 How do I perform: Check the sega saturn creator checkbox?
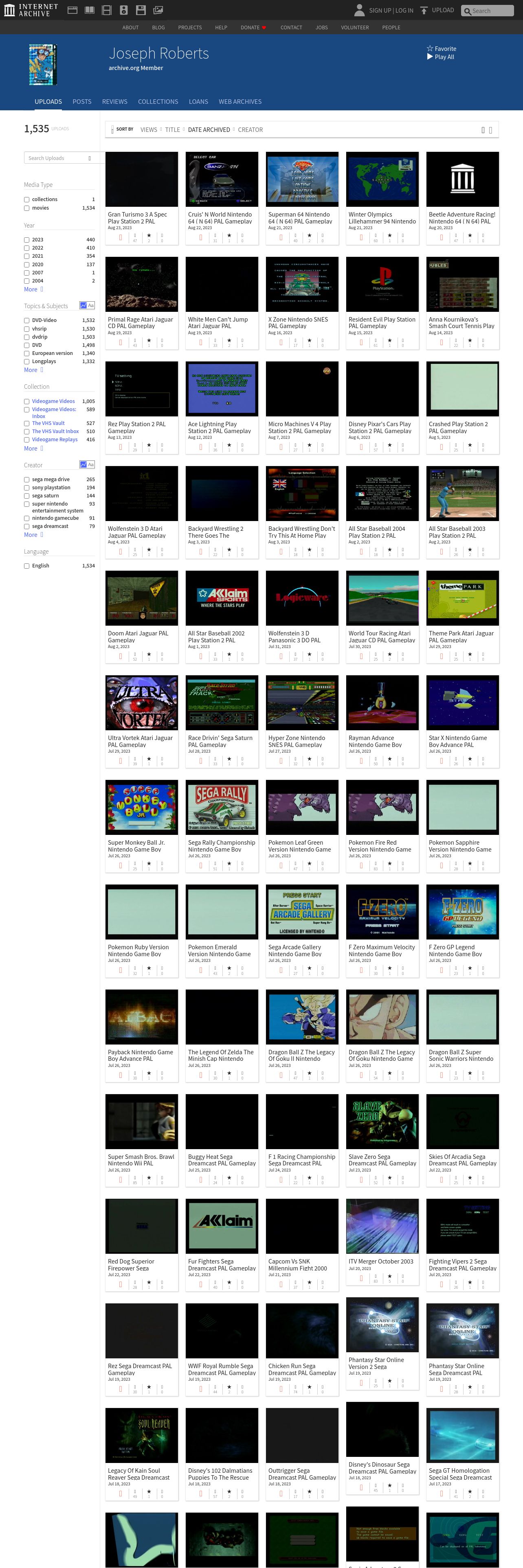click(27, 496)
